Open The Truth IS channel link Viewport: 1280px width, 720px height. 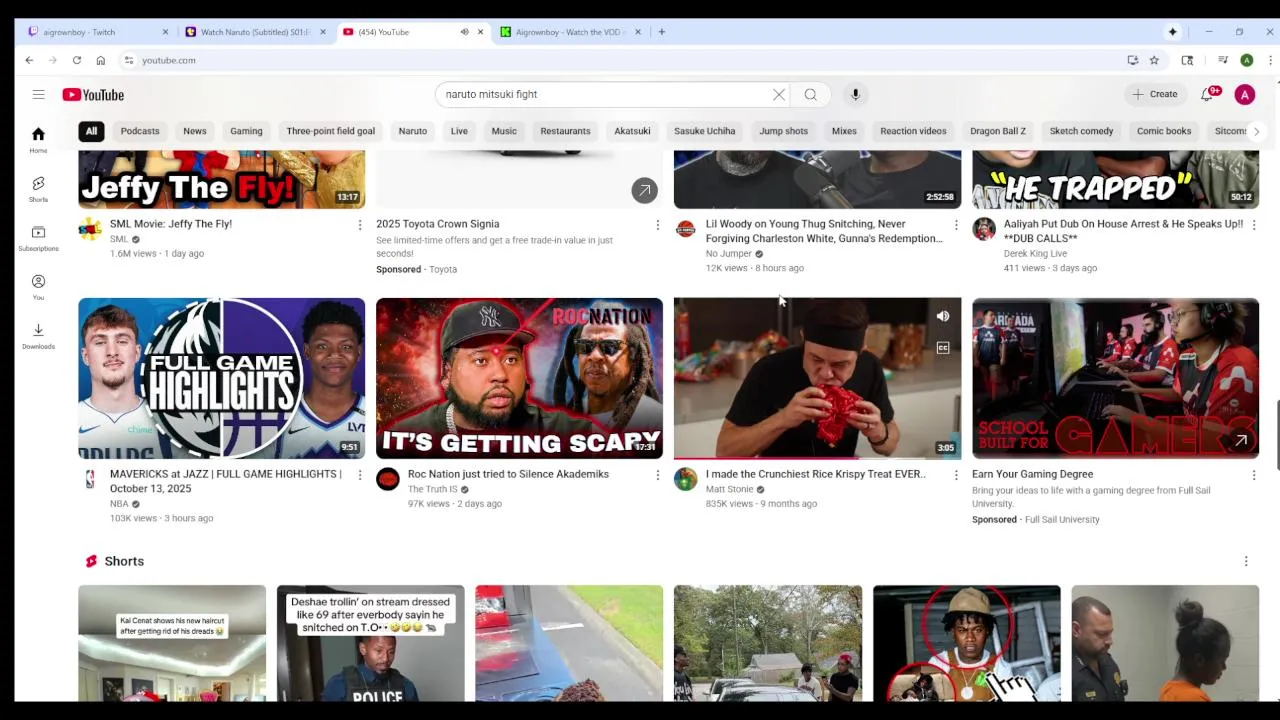432,489
